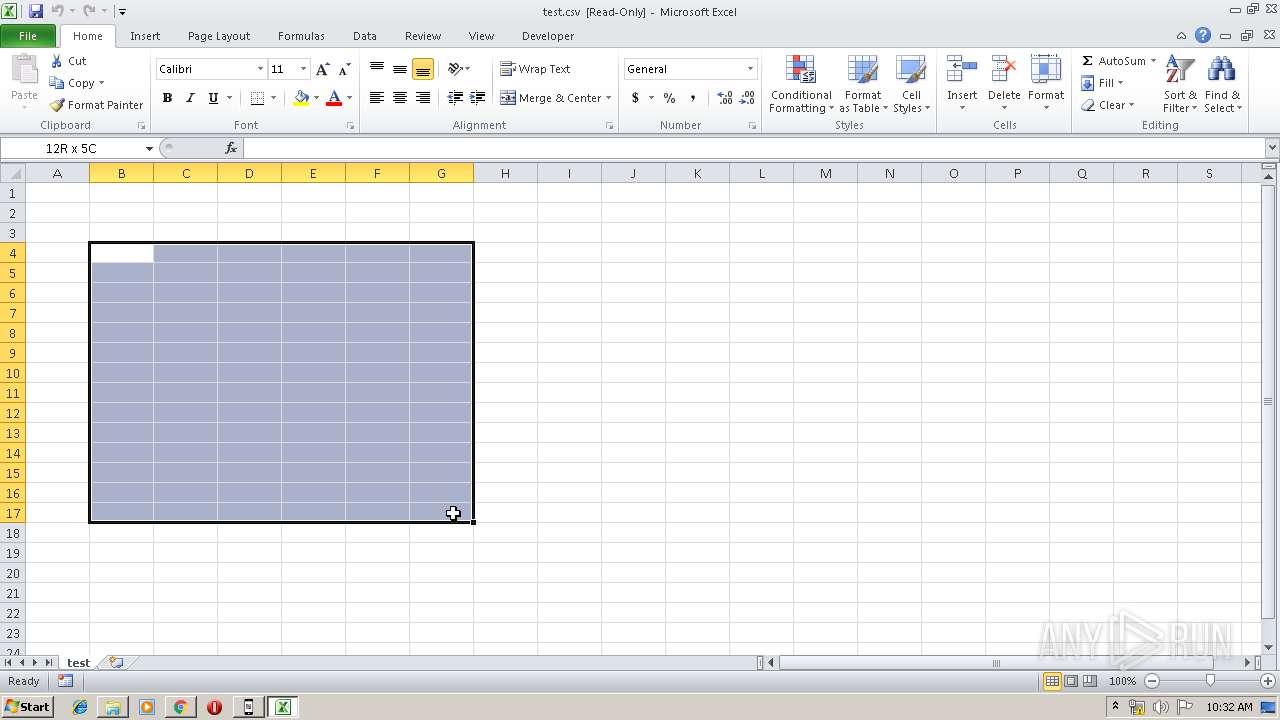Screen dimensions: 1280x720
Task: Toggle Wrap Text
Action: [x=536, y=69]
